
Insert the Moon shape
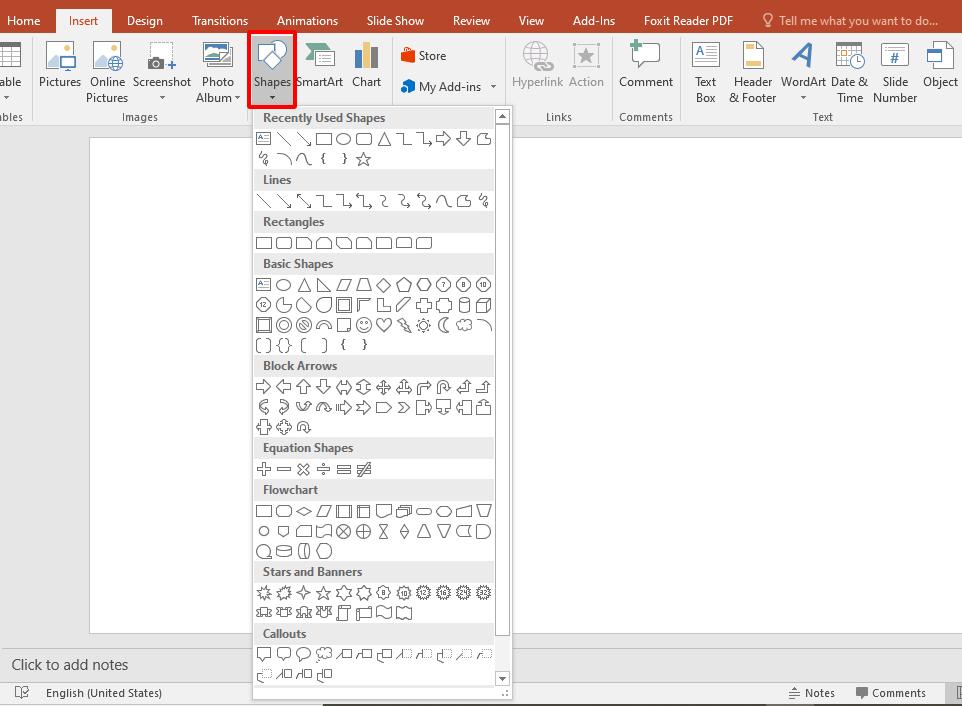click(444, 325)
